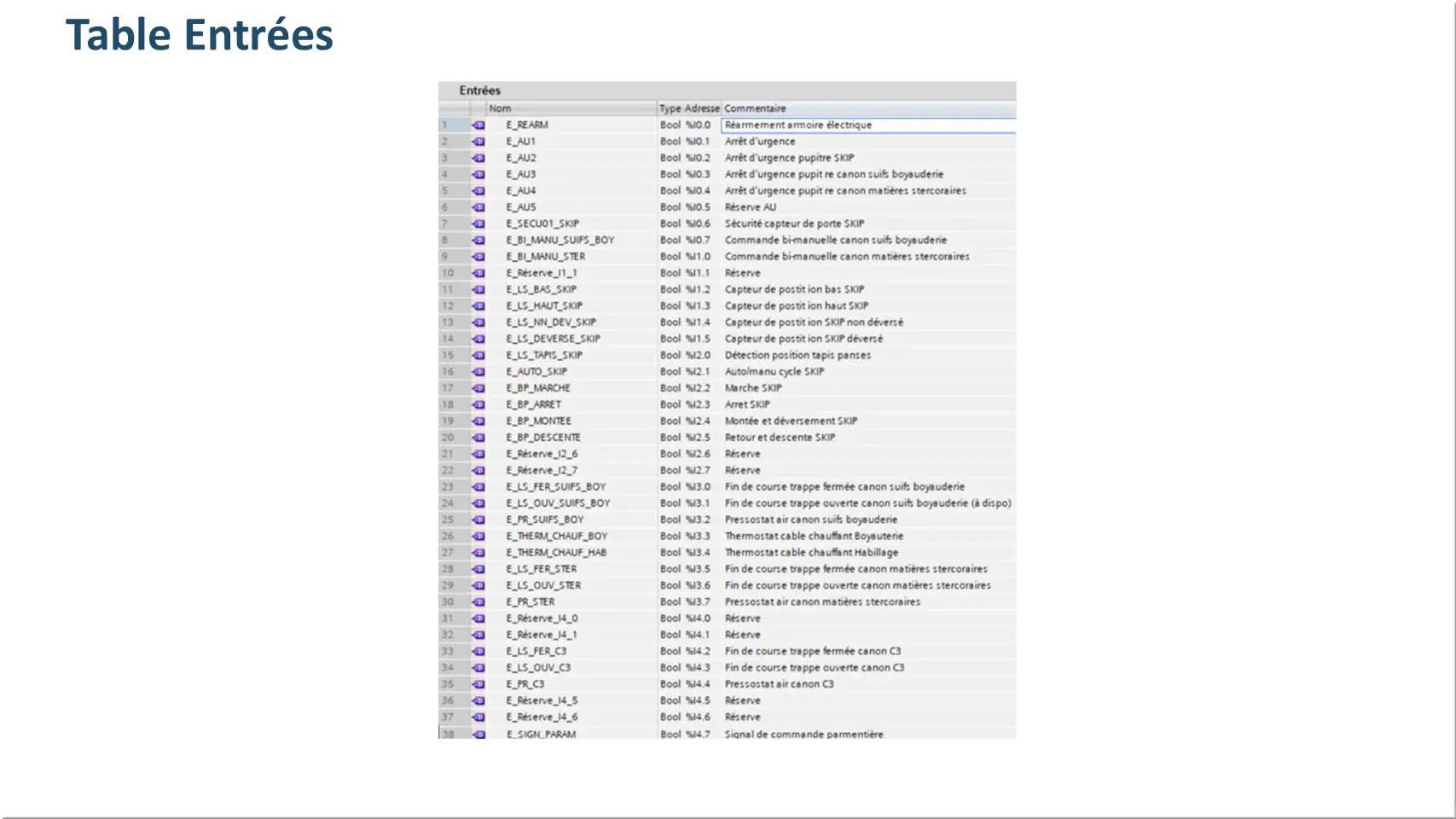Select the tag icon for E_AU3
This screenshot has height=819, width=1456.
479,174
